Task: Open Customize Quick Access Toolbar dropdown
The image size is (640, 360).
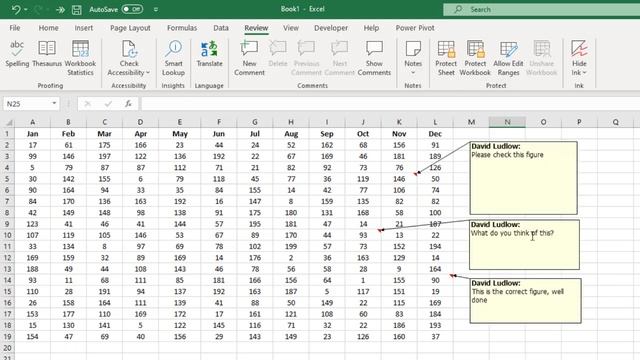Action: (156, 9)
